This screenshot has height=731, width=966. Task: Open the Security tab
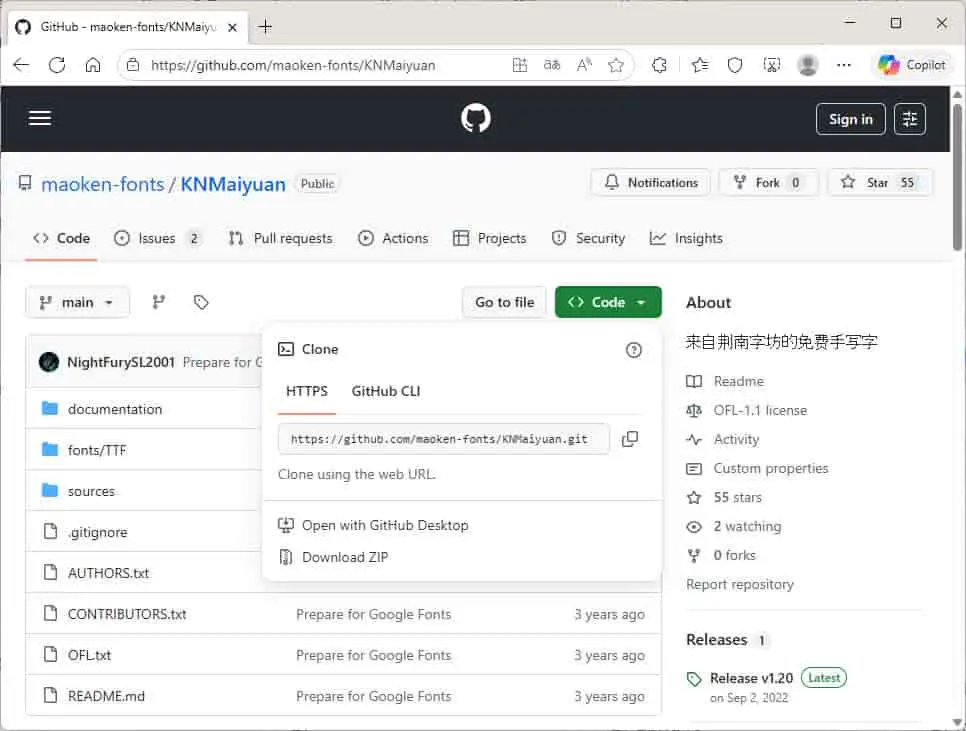point(588,238)
